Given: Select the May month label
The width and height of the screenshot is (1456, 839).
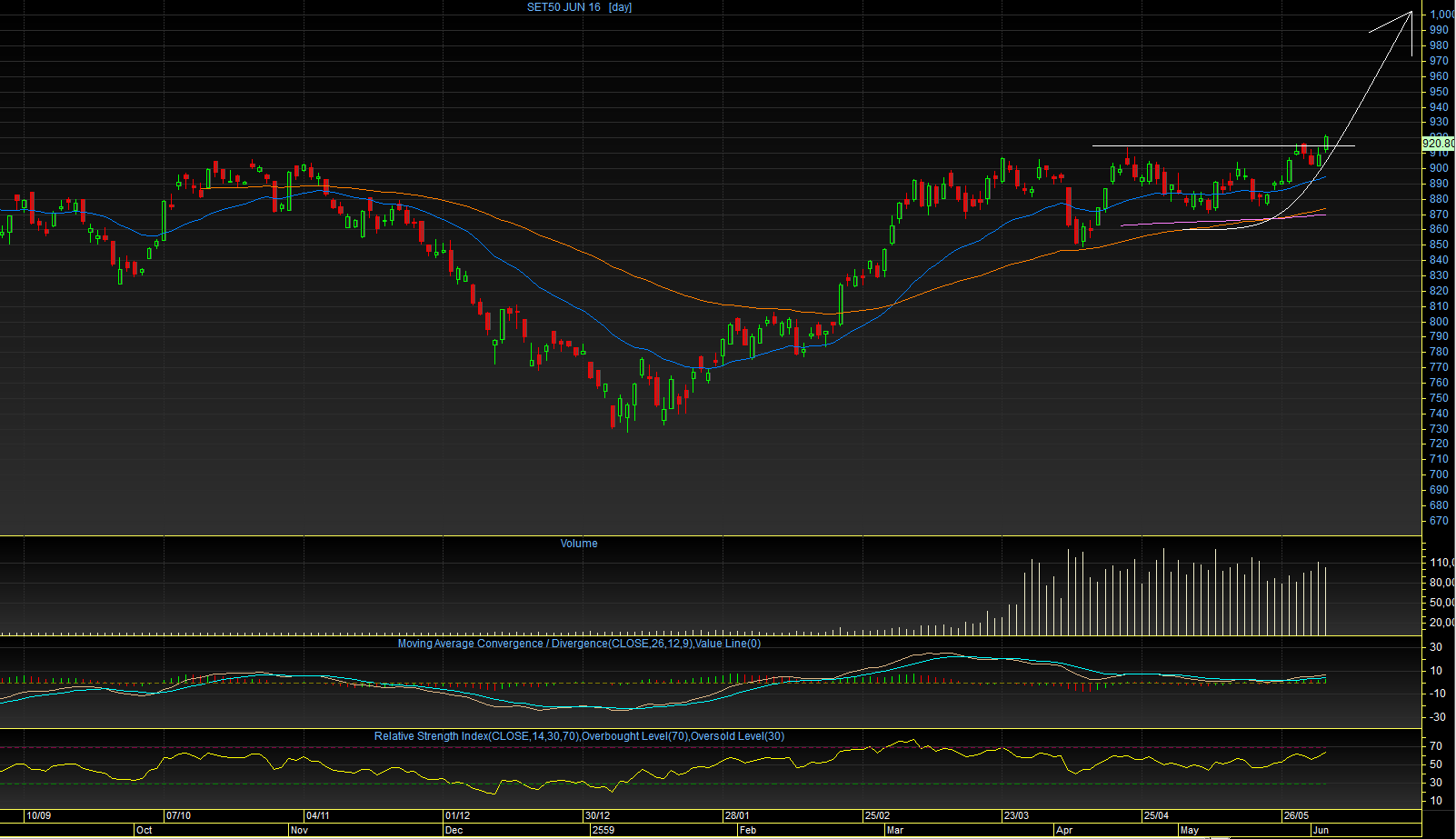Looking at the screenshot, I should 1189,830.
